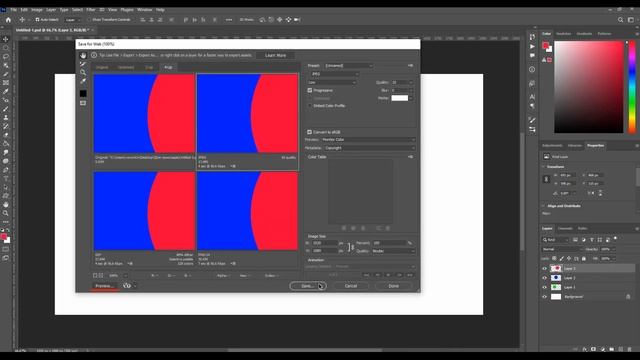
Task: Switch to the Optimized tab
Action: click(126, 67)
